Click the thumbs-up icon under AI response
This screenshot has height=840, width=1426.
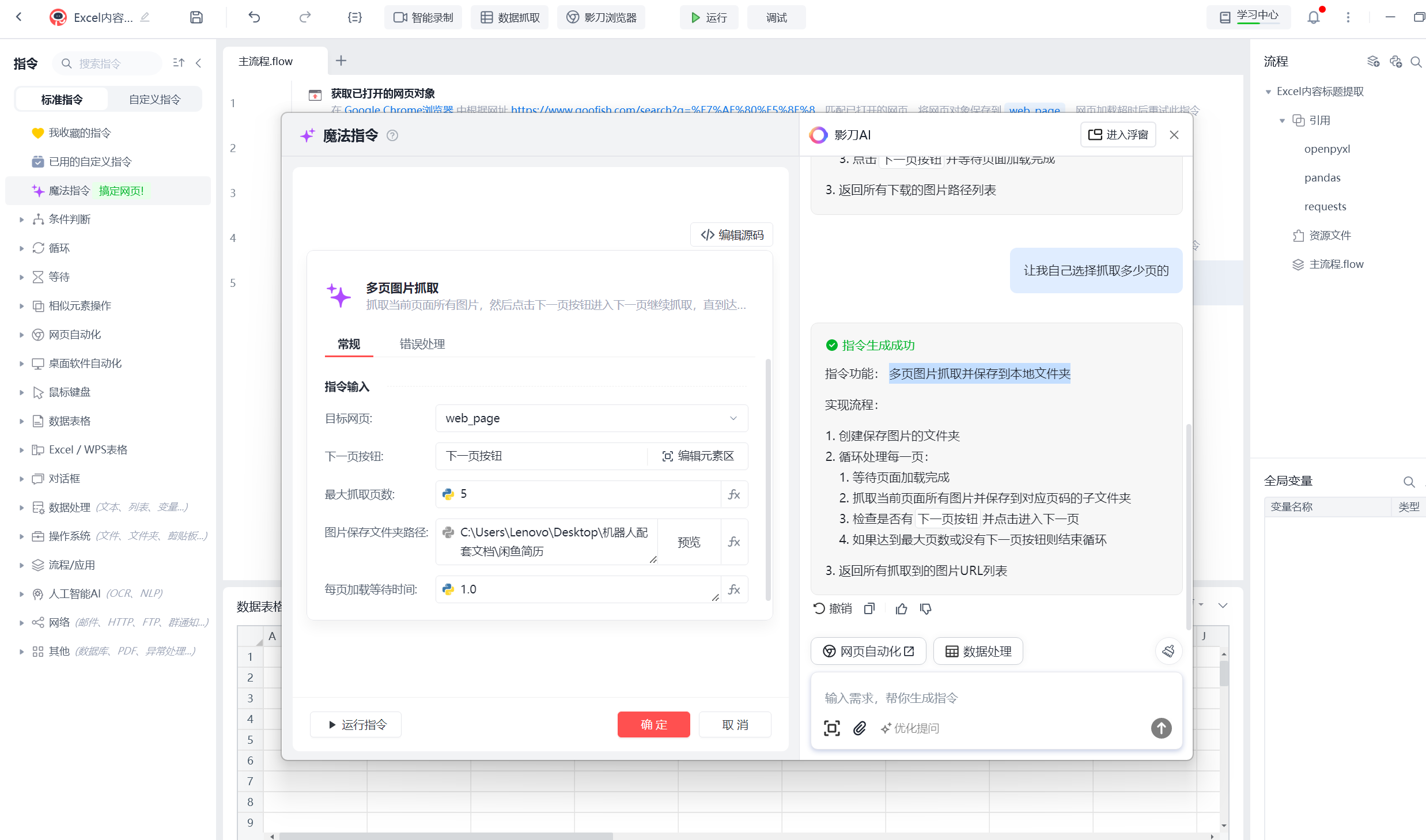click(x=901, y=608)
